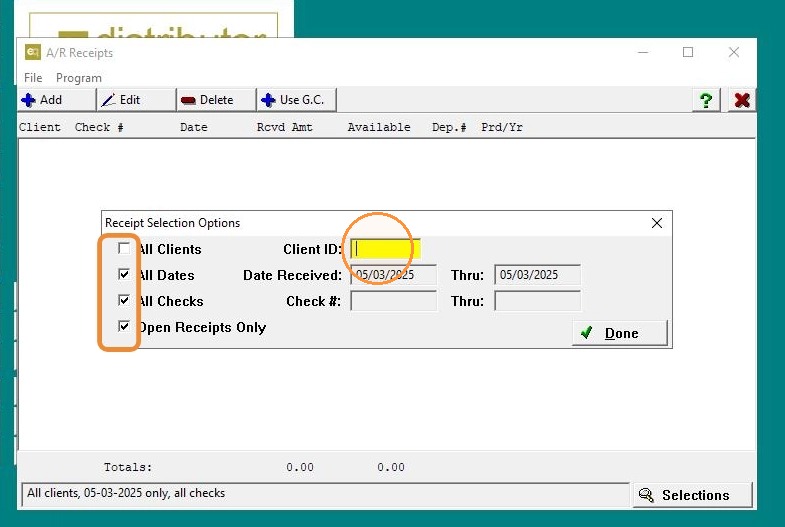Click the Check # start field

[x=394, y=301]
